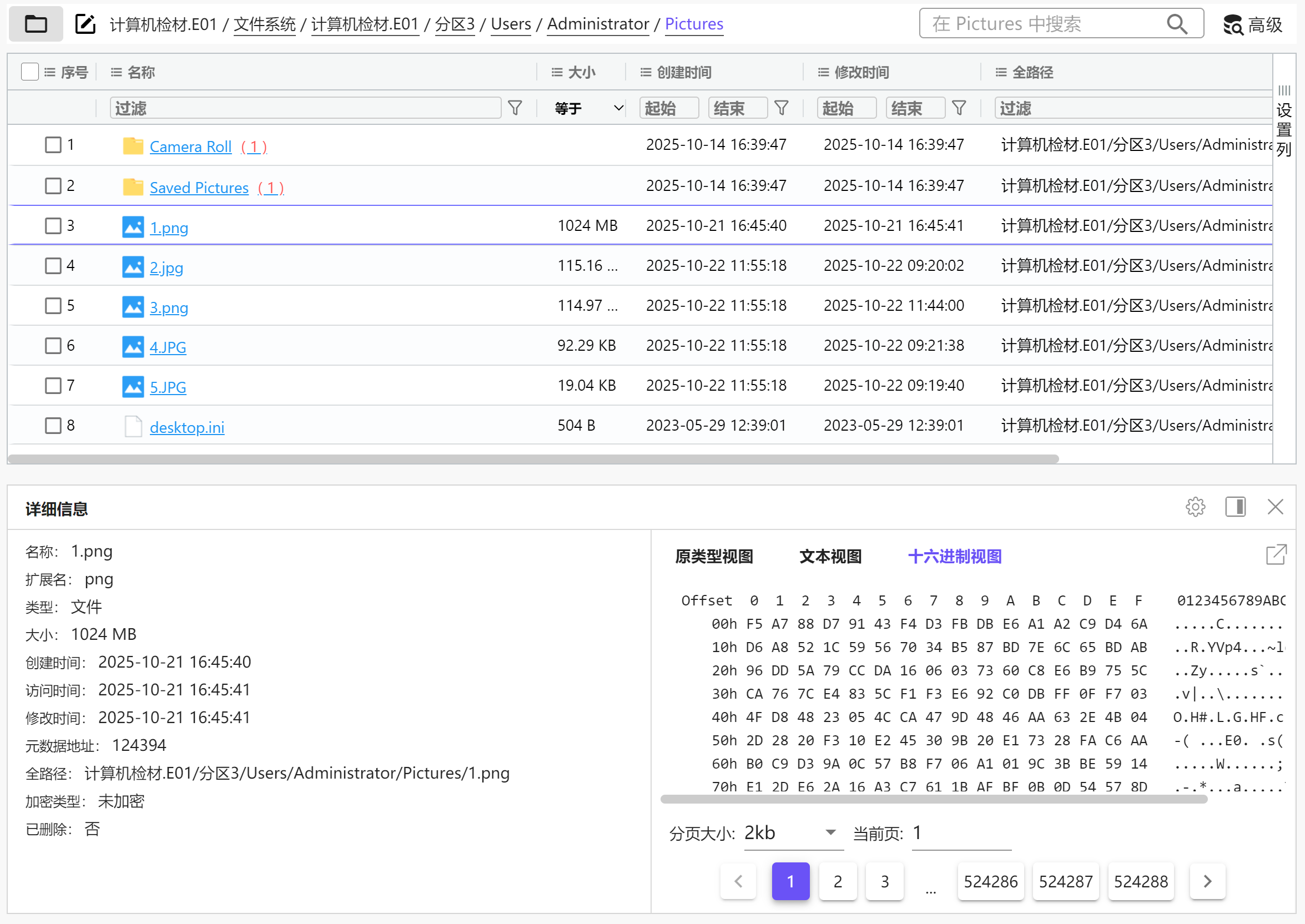Click the folder icon in the path bar
Viewport: 1305px width, 924px height.
[36, 24]
